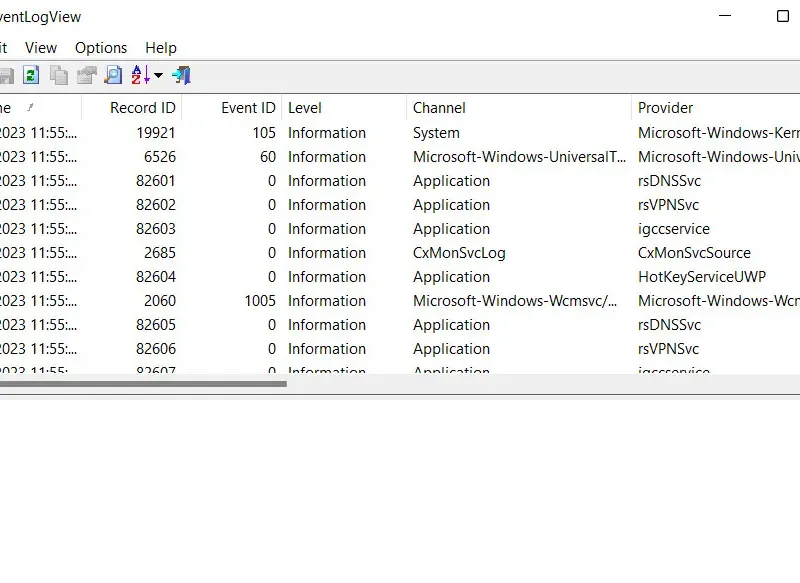
Task: Click Event ID 105 cell
Action: point(264,133)
